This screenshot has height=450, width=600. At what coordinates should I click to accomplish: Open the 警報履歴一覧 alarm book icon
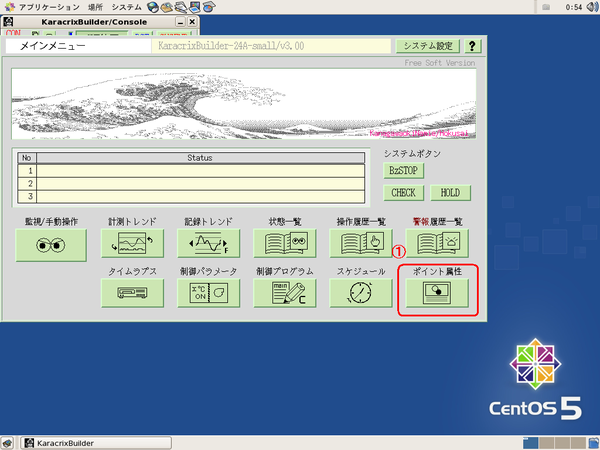click(x=437, y=243)
